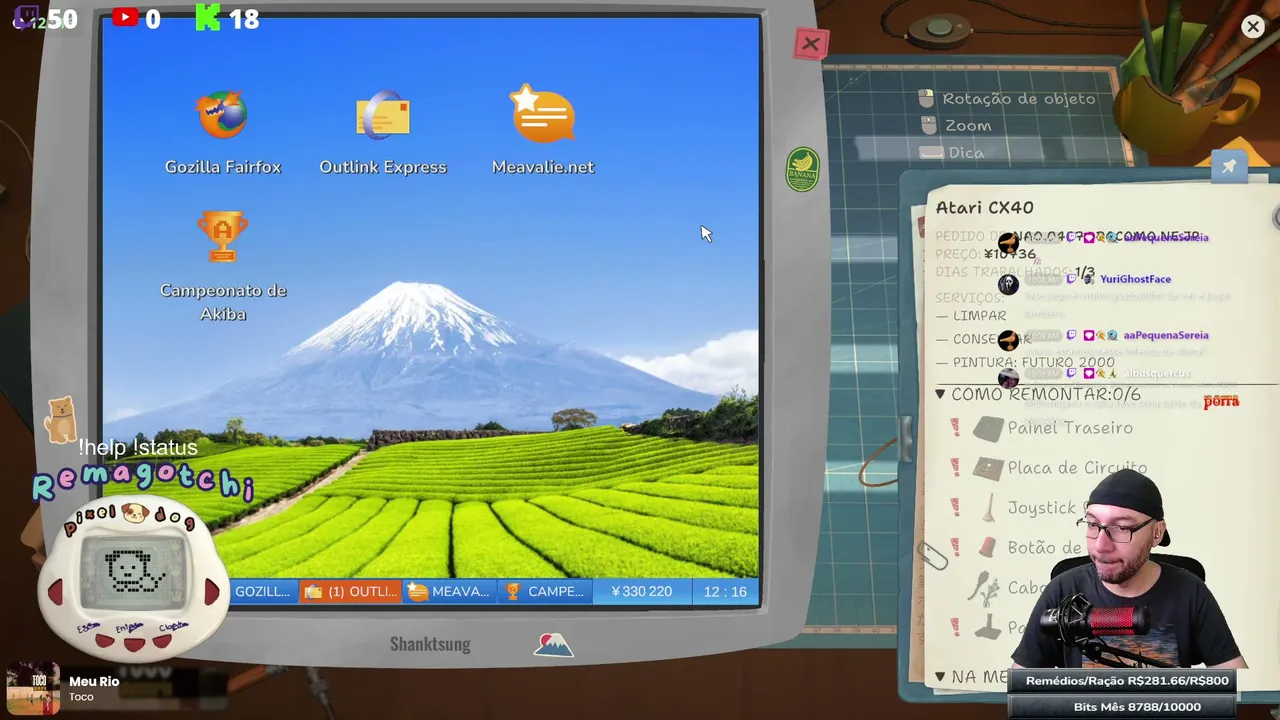Screen dimensions: 1280x720
Task: Click the YuriGhostFace chat username
Action: point(1135,279)
